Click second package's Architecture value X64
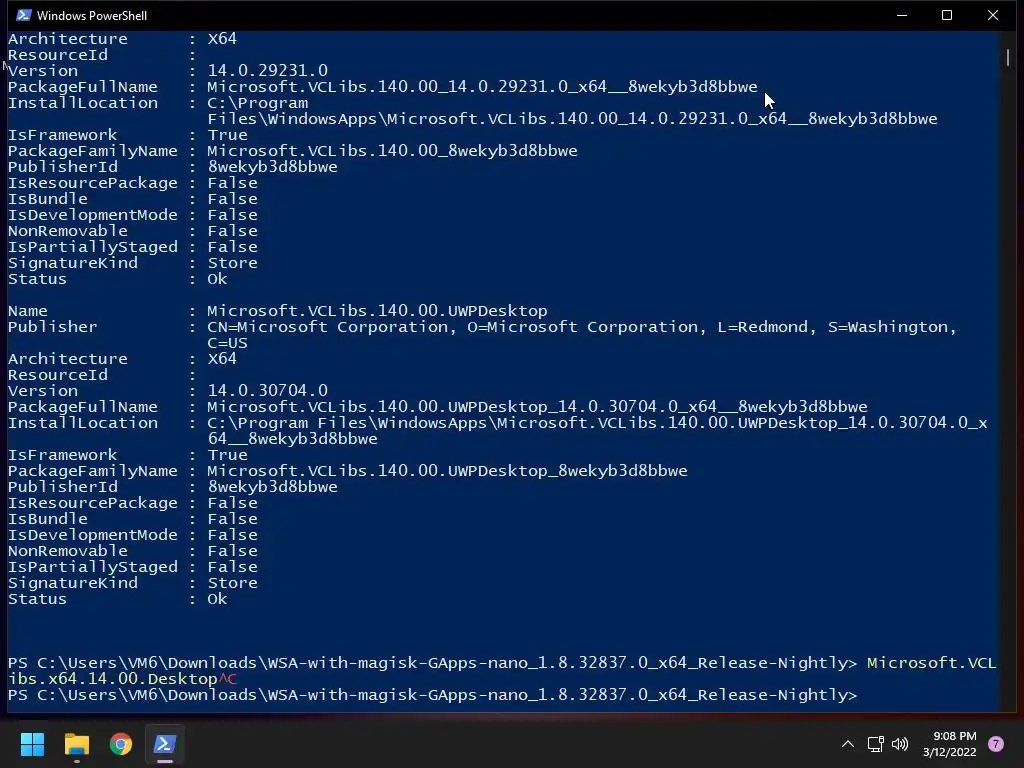Image resolution: width=1024 pixels, height=768 pixels. [222, 359]
